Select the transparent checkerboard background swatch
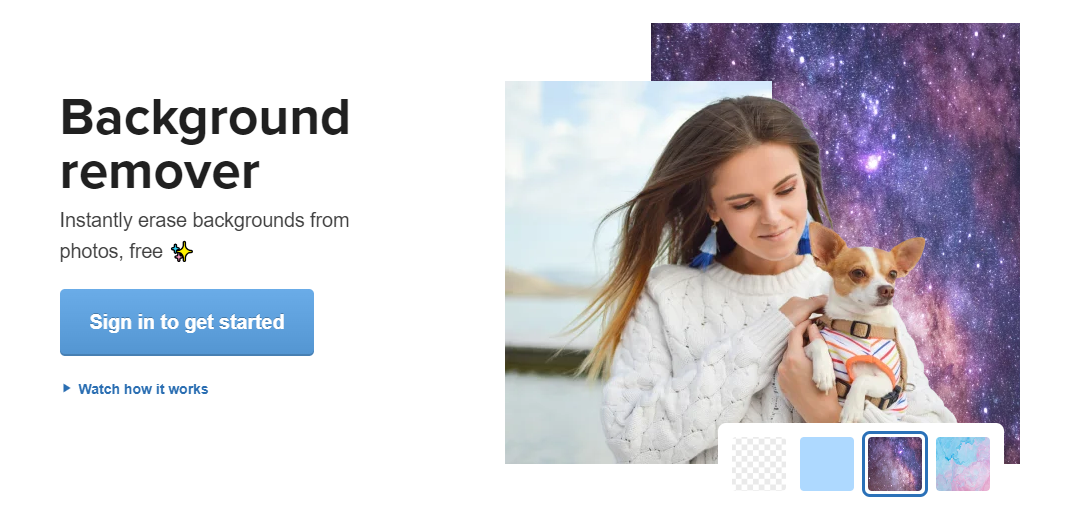The width and height of the screenshot is (1076, 513). click(x=759, y=464)
